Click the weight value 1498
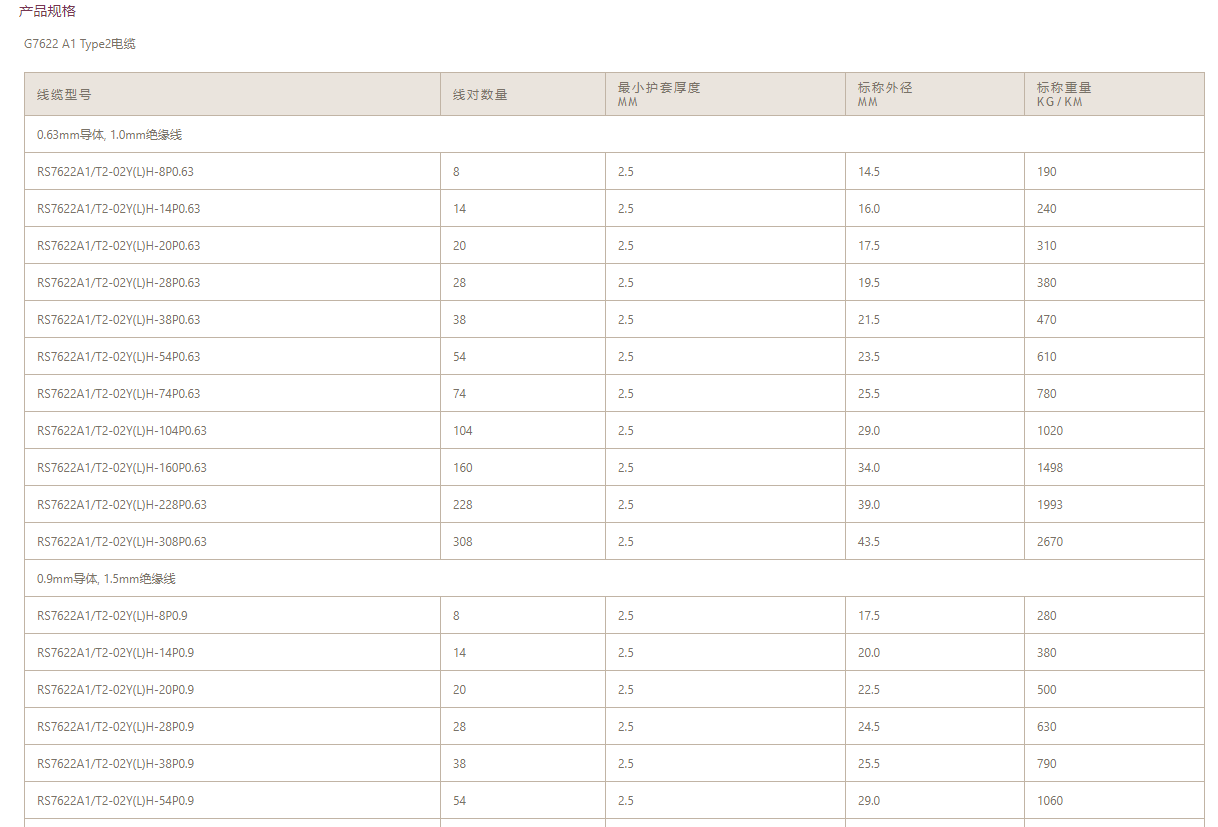 1050,468
